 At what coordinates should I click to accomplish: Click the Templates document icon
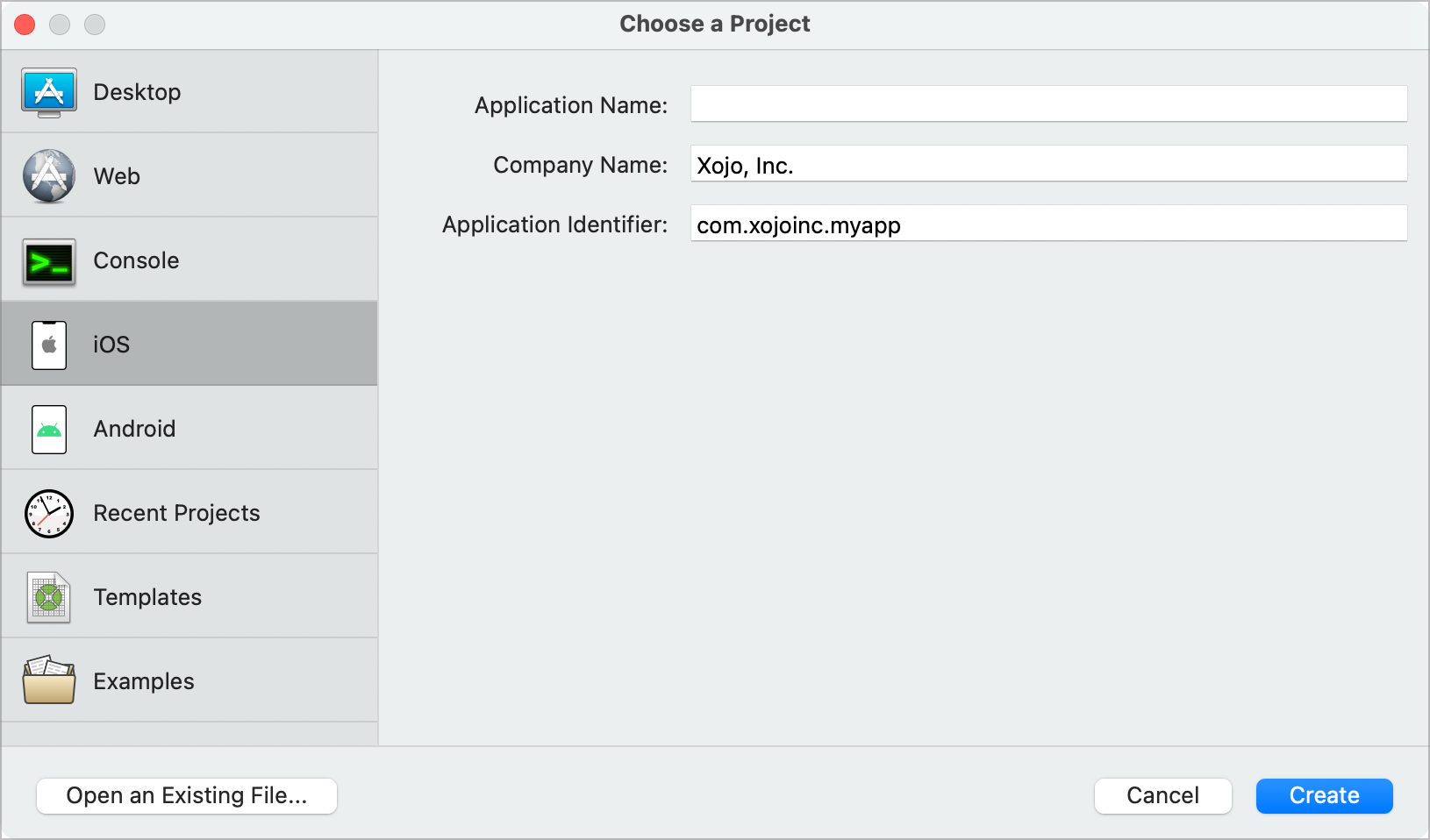click(49, 597)
